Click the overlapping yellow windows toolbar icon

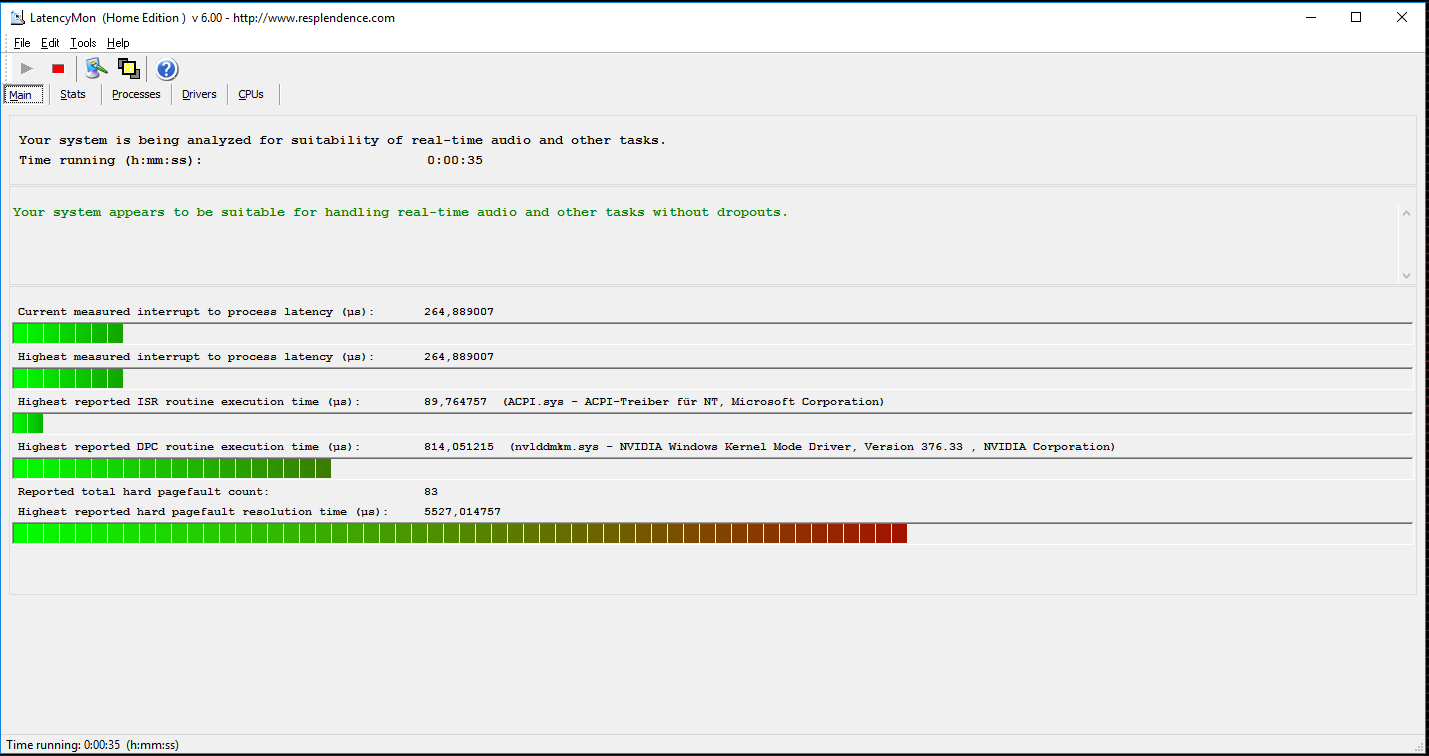click(x=128, y=68)
